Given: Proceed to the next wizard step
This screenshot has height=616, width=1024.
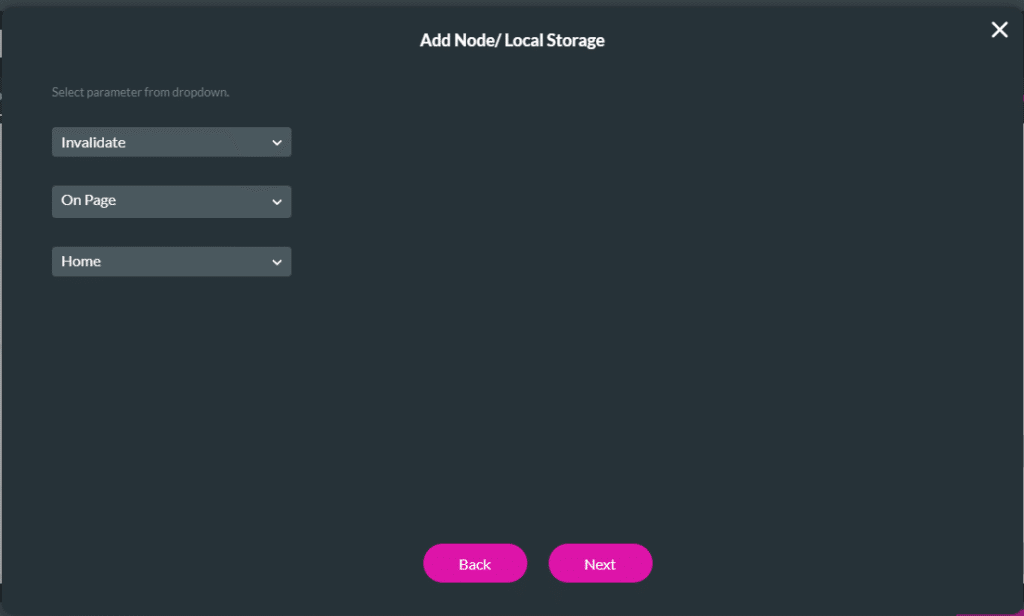Looking at the screenshot, I should pyautogui.click(x=600, y=564).
